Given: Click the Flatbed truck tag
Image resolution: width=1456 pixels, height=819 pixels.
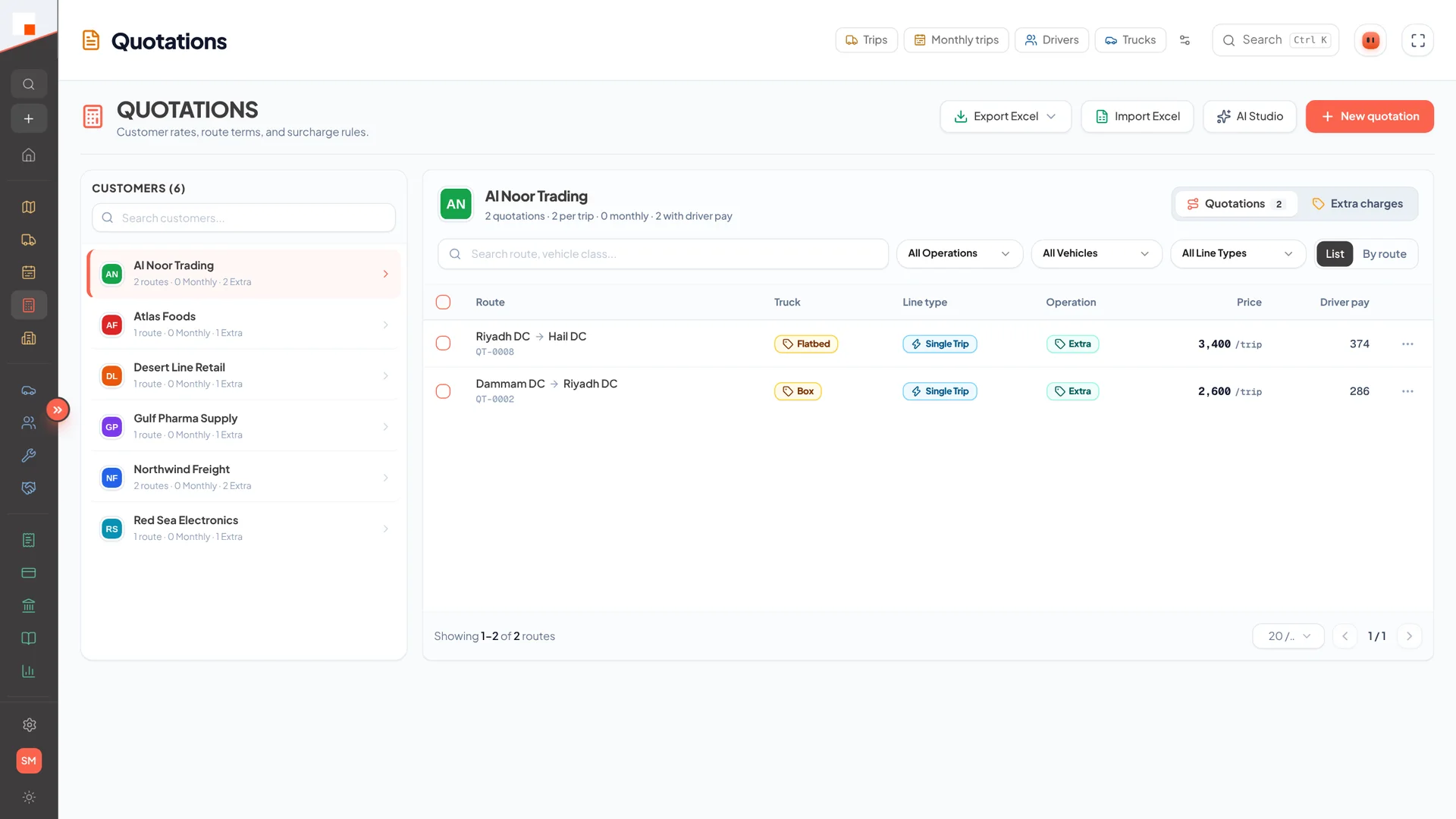Looking at the screenshot, I should [805, 344].
